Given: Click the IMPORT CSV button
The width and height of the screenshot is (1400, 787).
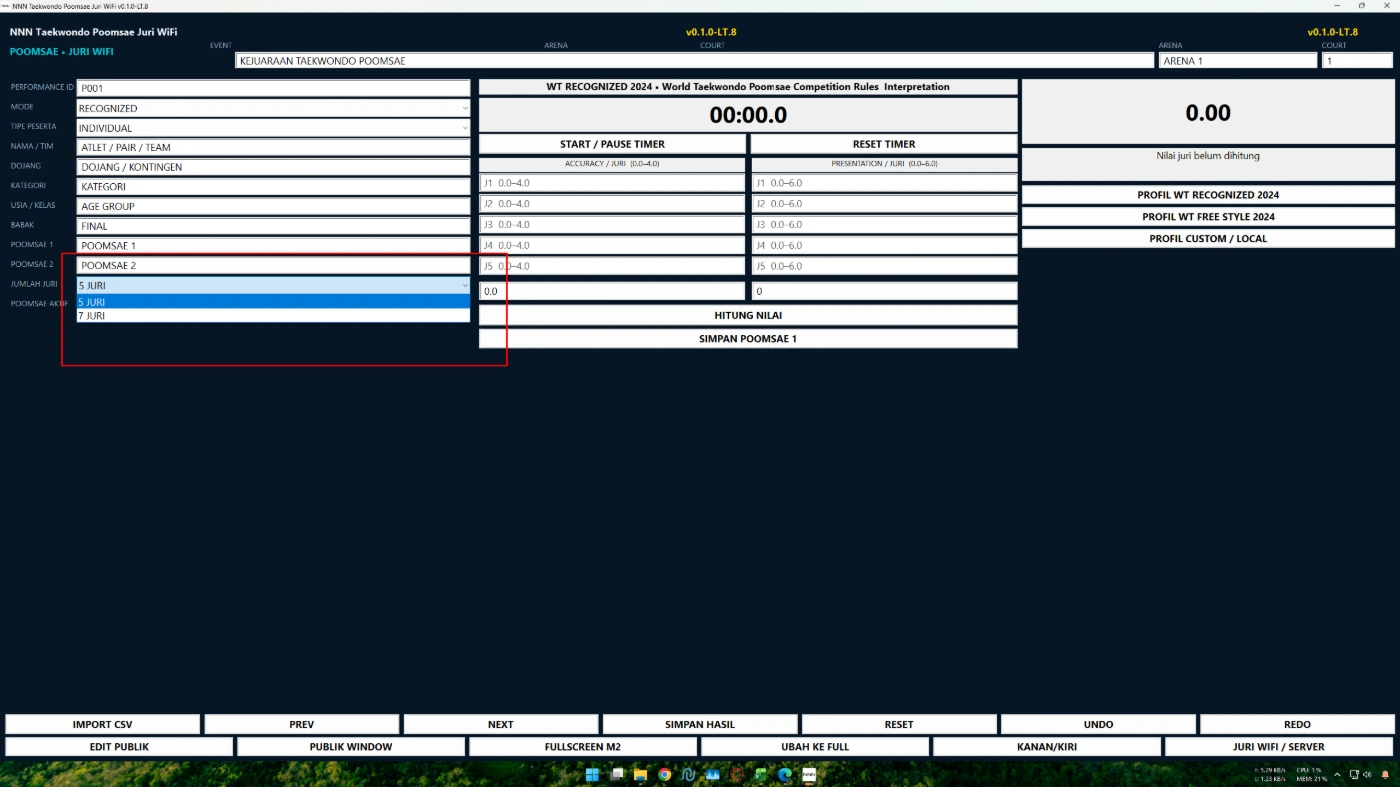Looking at the screenshot, I should [102, 724].
